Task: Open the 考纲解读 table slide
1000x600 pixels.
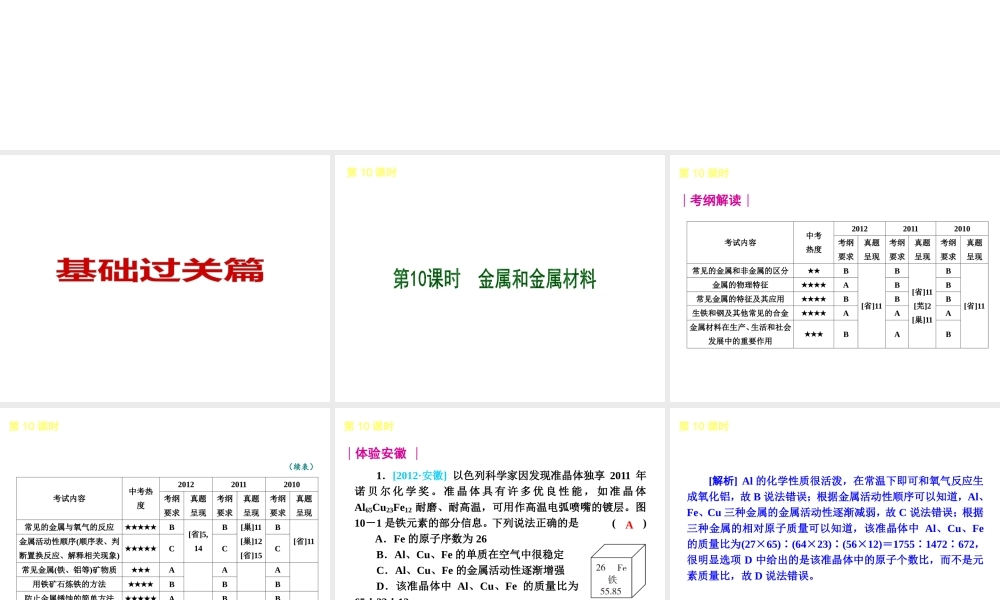Action: 835,278
